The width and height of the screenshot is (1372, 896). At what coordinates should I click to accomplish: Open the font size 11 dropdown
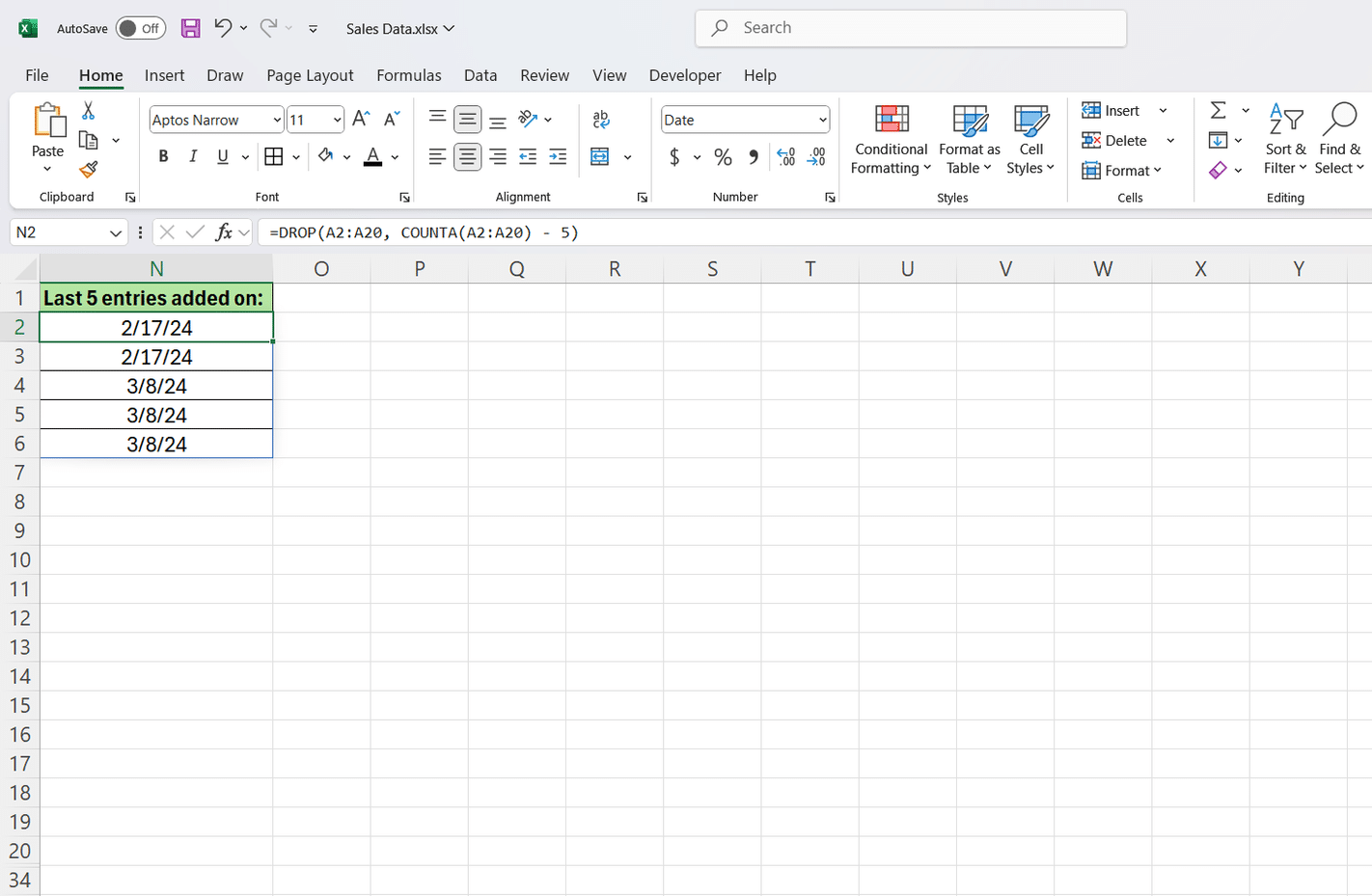click(x=337, y=120)
